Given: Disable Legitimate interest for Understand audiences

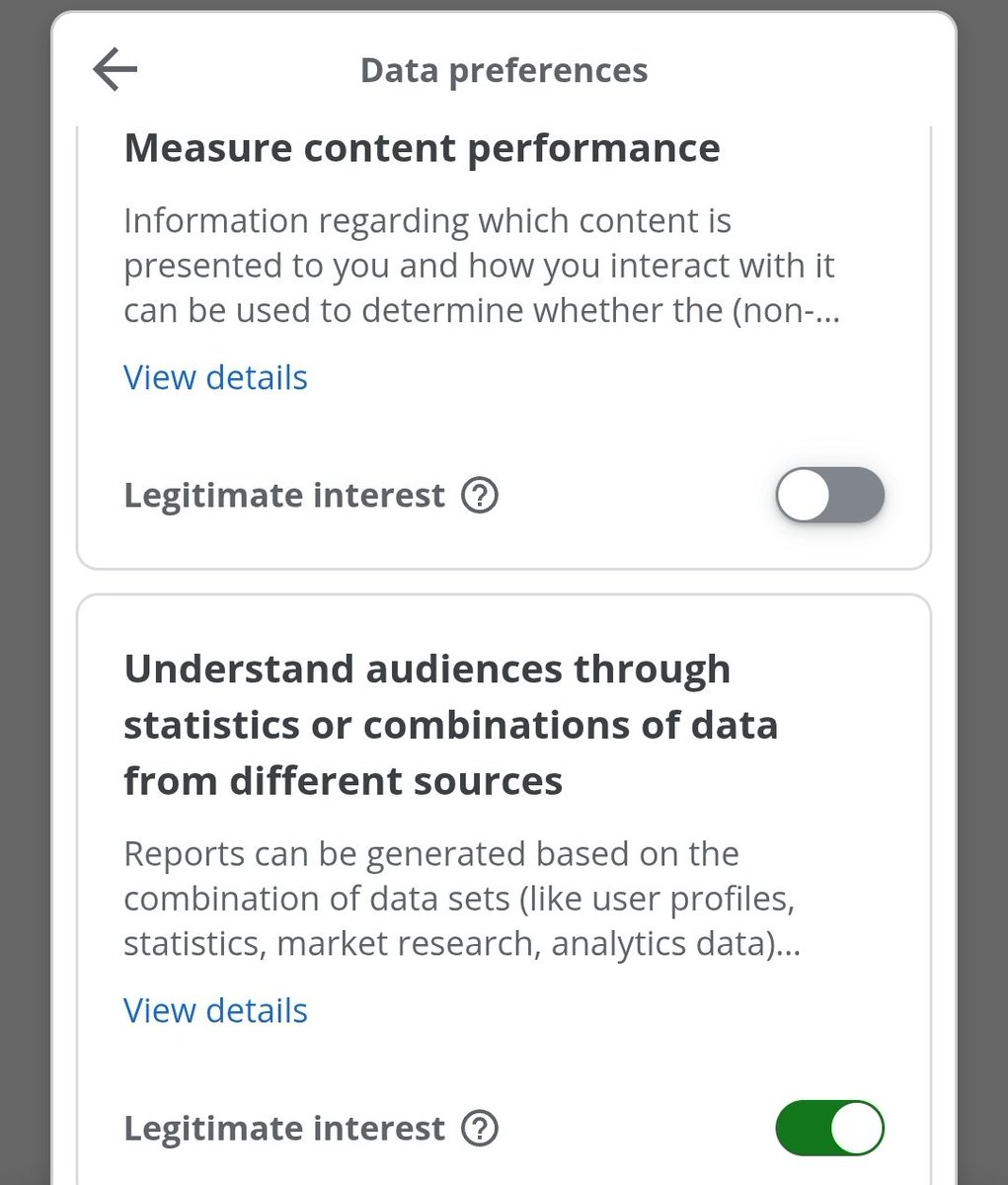Looking at the screenshot, I should pyautogui.click(x=829, y=1128).
